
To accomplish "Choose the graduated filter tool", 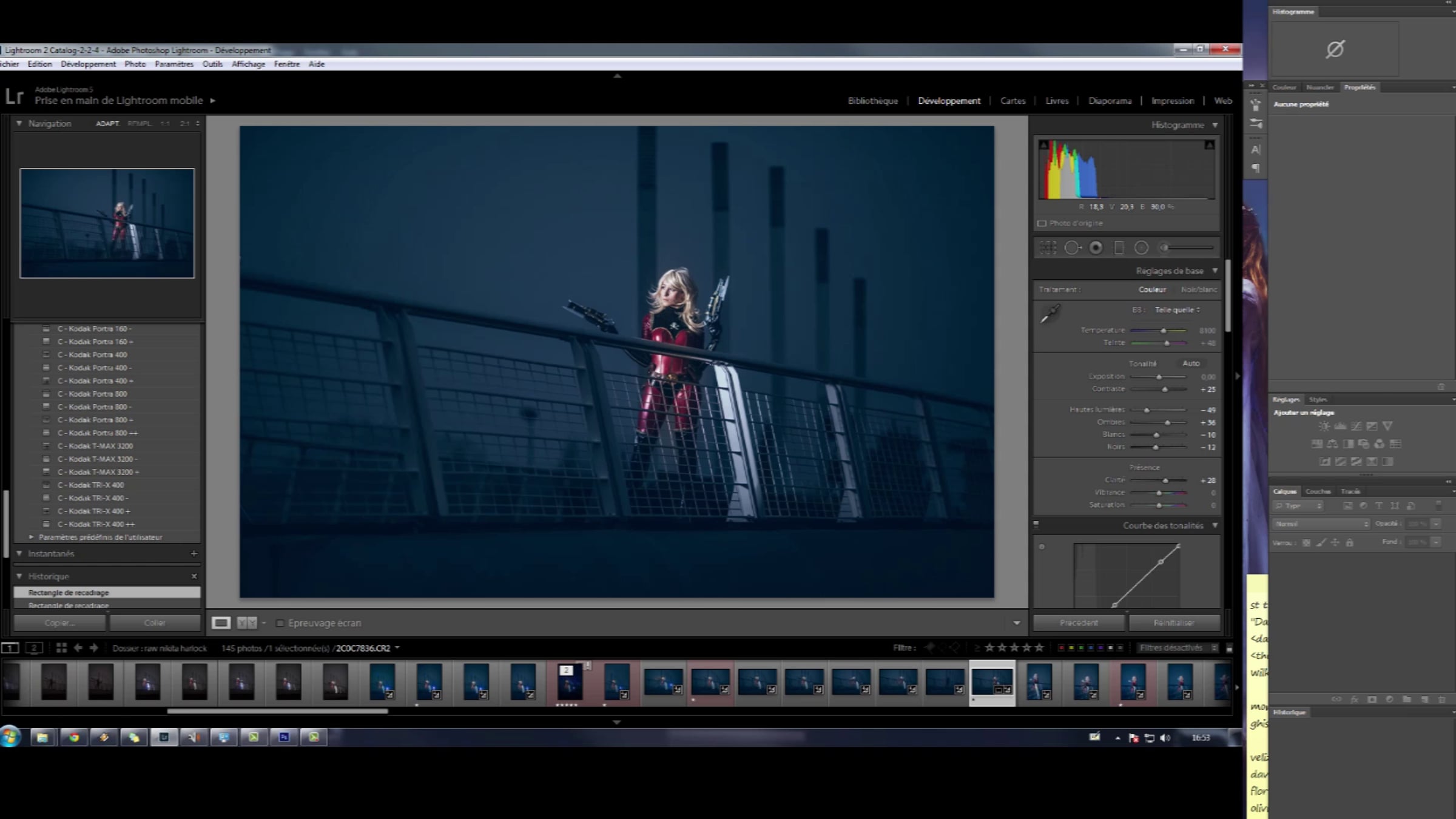I will [x=1119, y=248].
